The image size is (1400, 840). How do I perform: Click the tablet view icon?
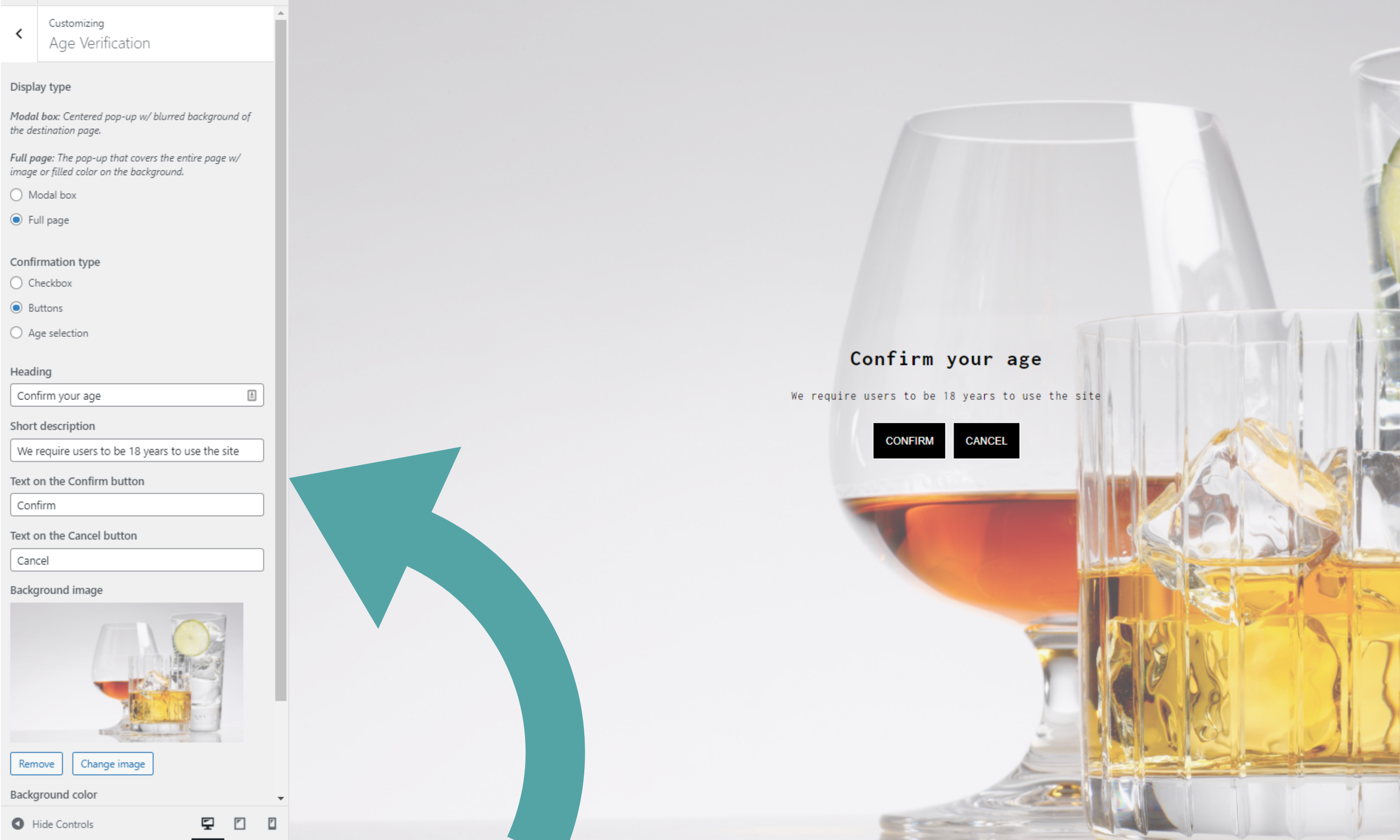point(240,823)
